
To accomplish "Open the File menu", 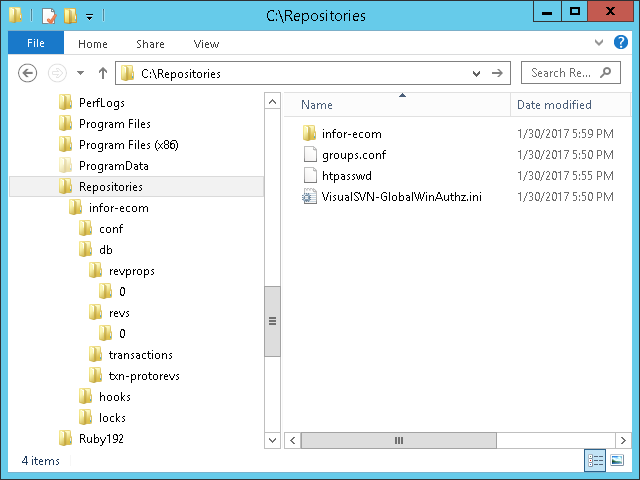I will [x=35, y=44].
